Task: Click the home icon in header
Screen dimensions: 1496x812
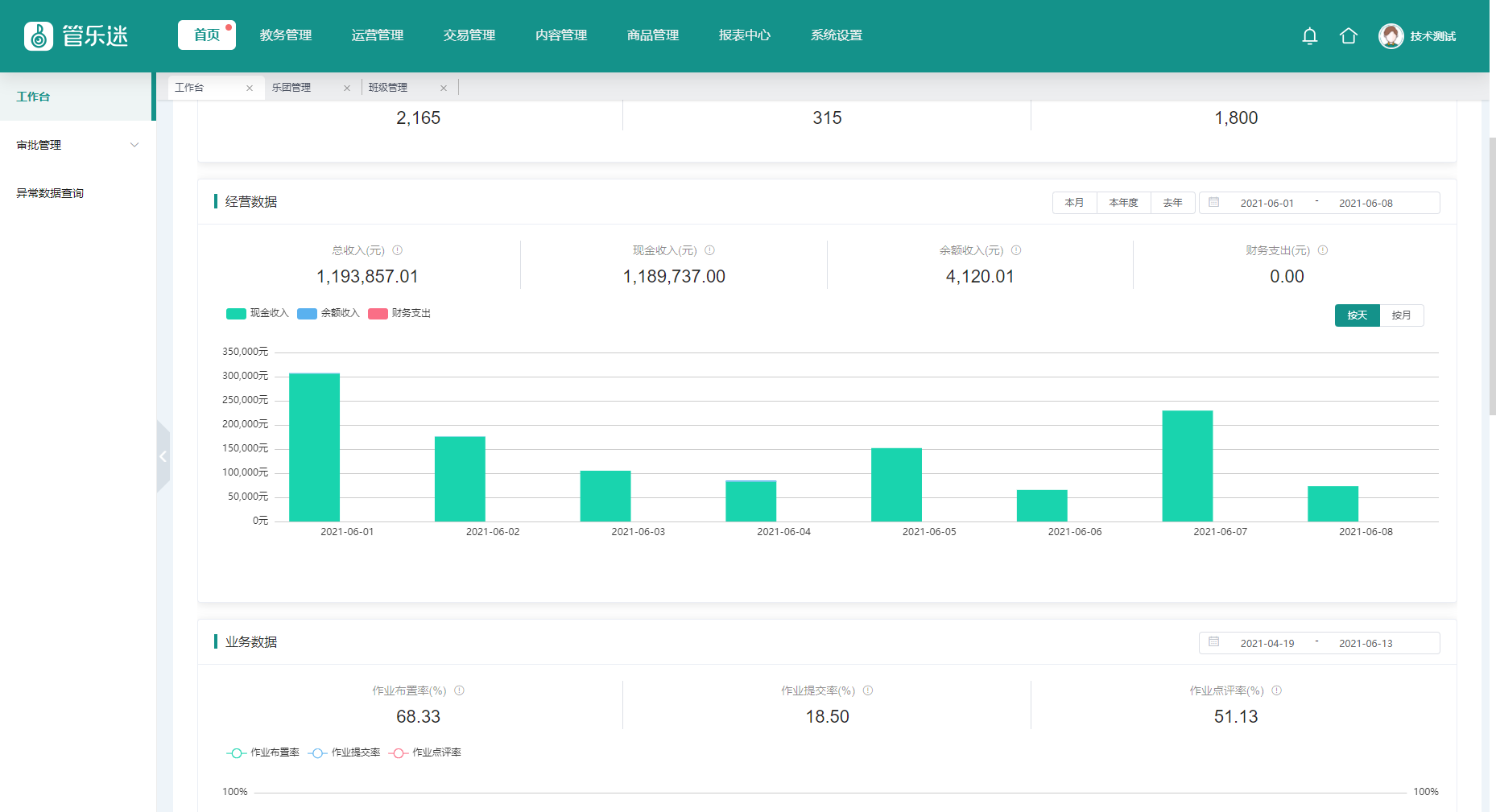Action: 1348,36
